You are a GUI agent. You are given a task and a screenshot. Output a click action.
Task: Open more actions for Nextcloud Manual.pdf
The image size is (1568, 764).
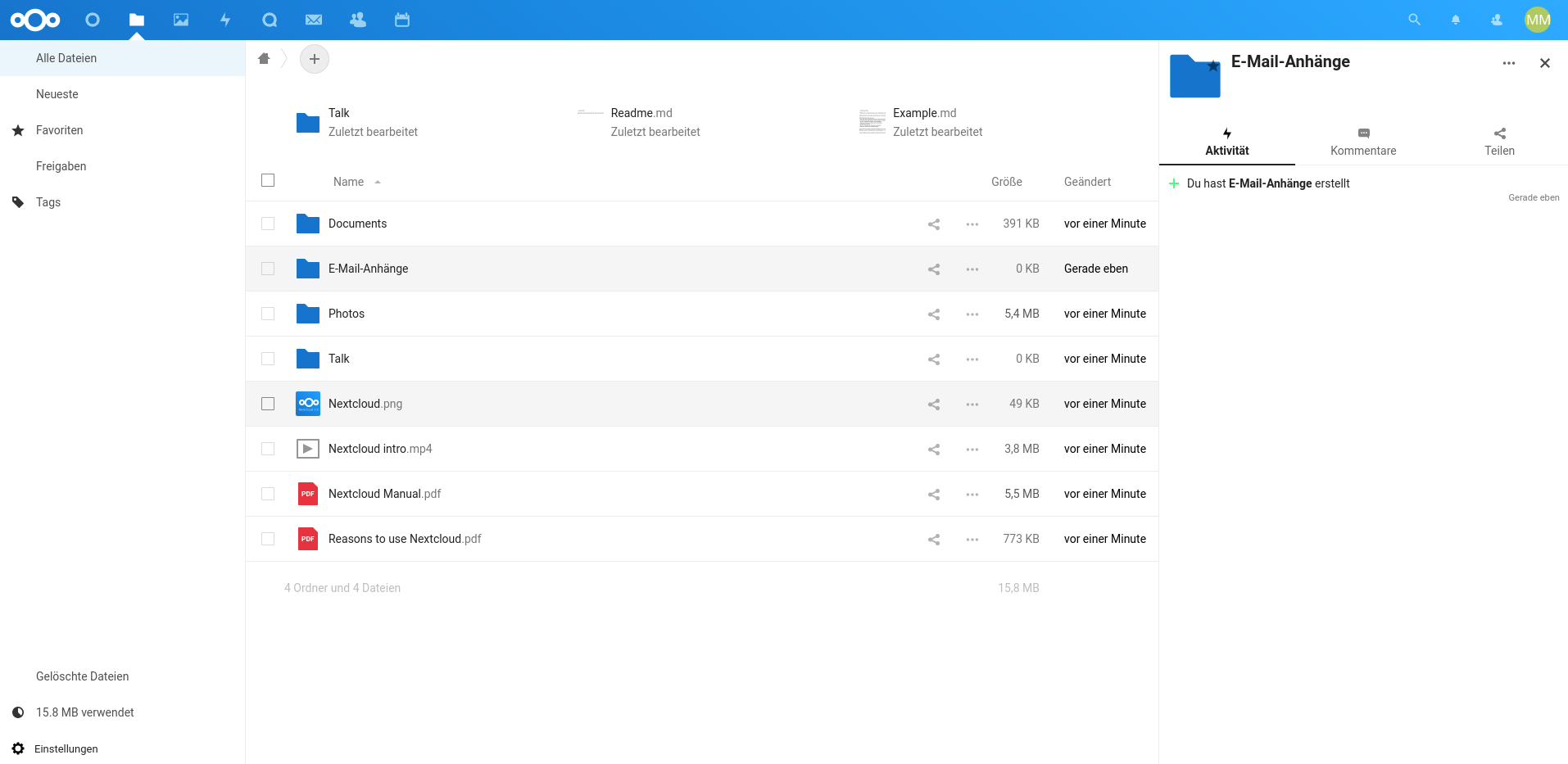pyautogui.click(x=972, y=494)
